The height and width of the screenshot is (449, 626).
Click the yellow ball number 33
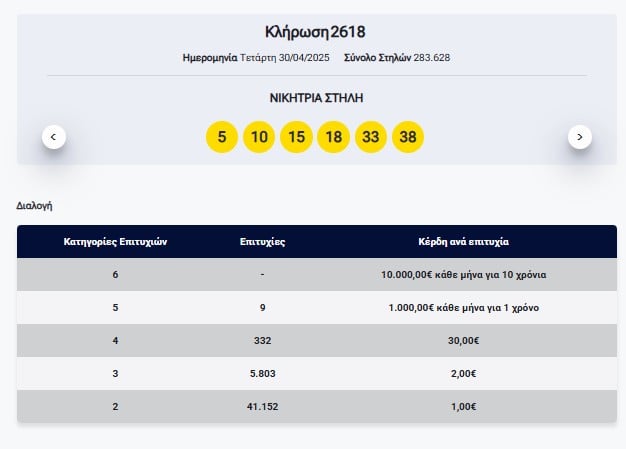click(x=370, y=137)
